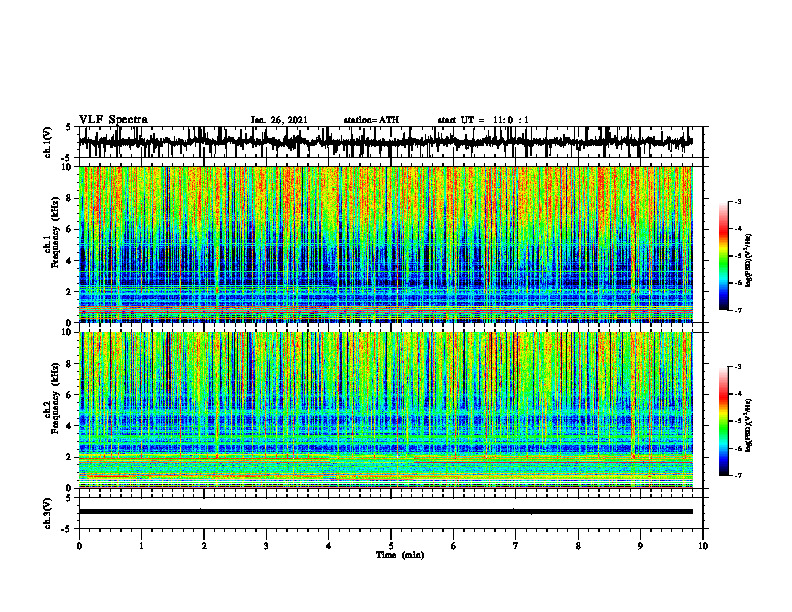Click the time axis tick label "7"

(x=516, y=546)
